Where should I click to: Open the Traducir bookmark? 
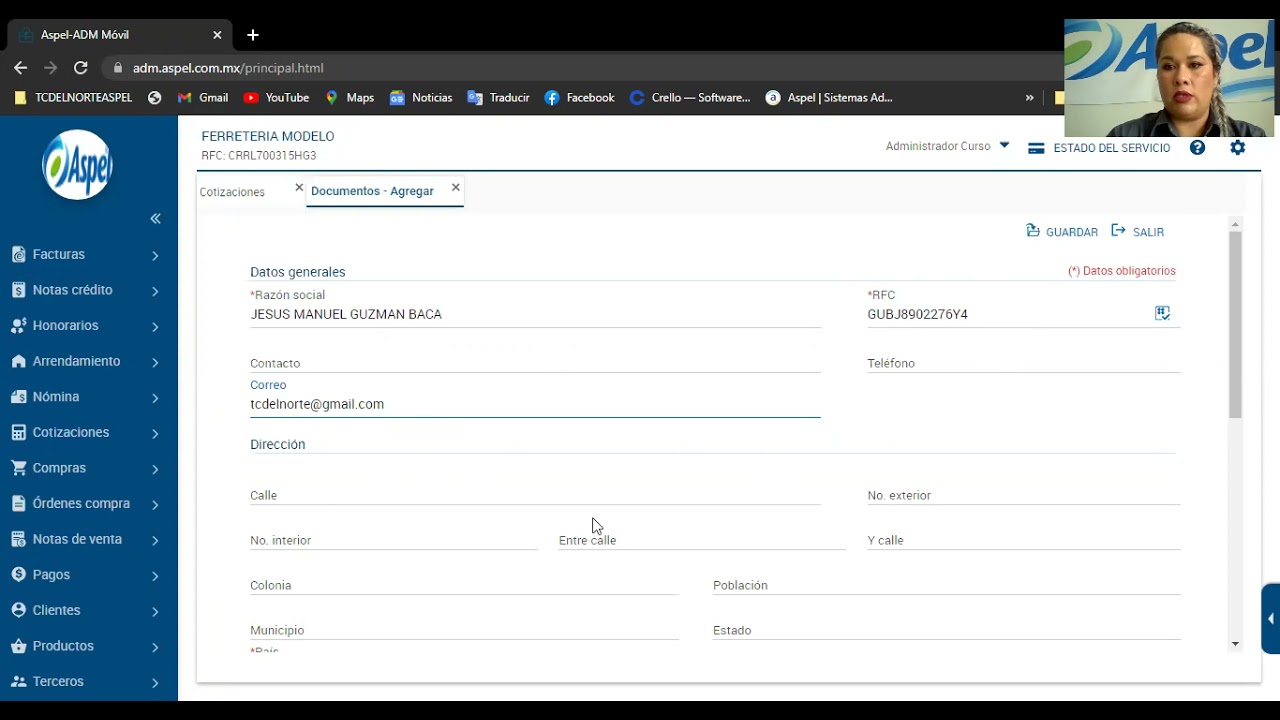[498, 98]
